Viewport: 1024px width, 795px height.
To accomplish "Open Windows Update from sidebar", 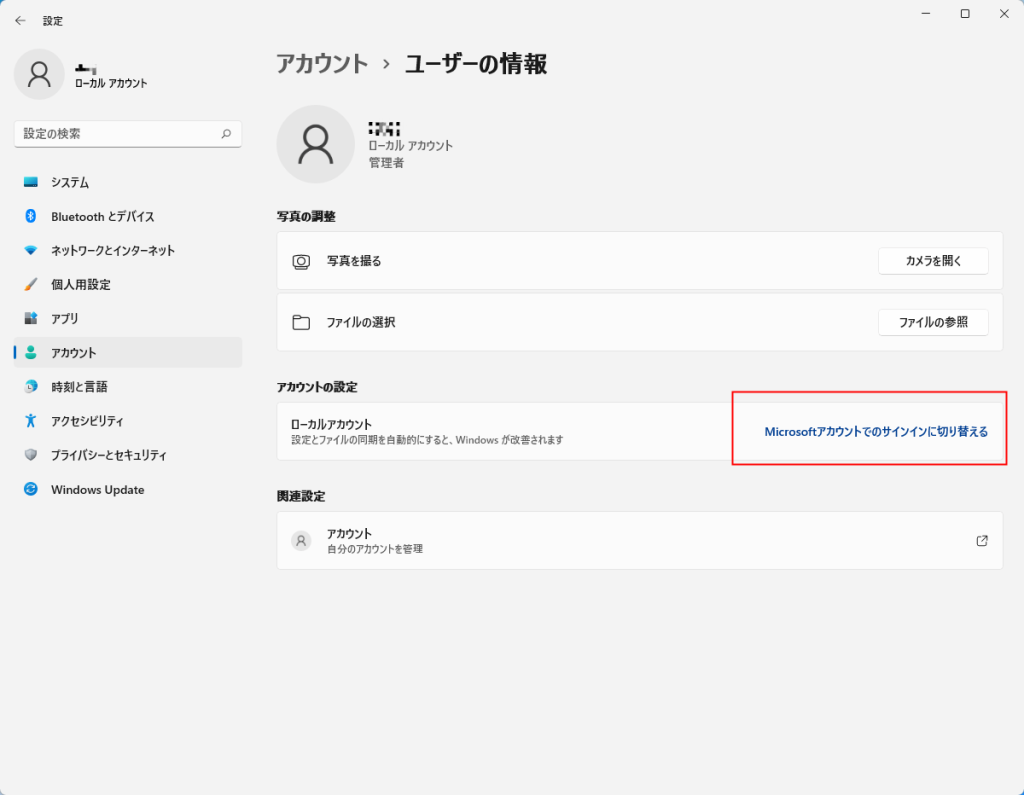I will point(97,489).
